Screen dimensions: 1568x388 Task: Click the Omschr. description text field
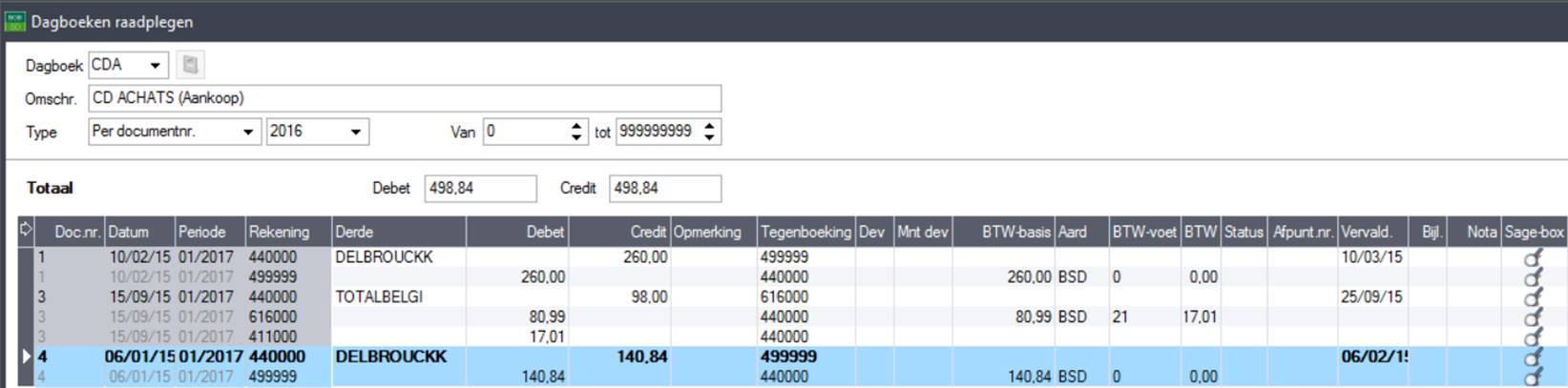click(405, 98)
